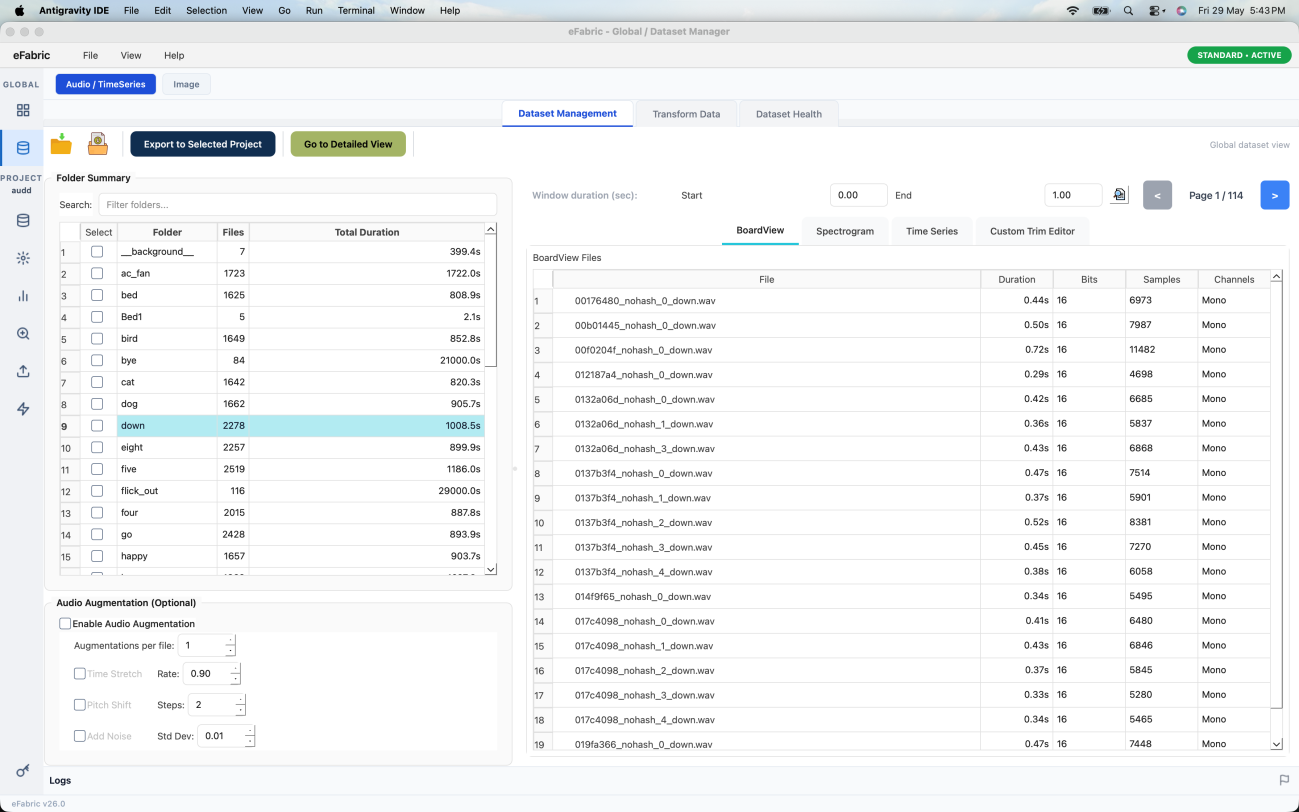This screenshot has height=812, width=1299.
Task: Open the Apple menu
Action: (19, 10)
